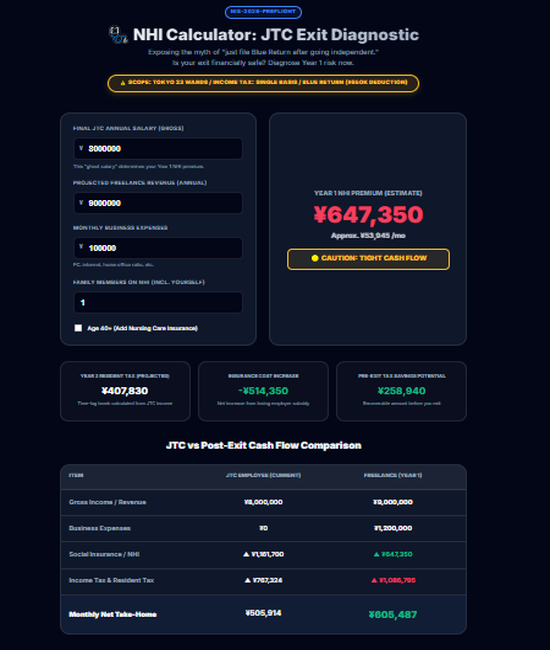Click the yen symbol in Projected Freelance Revenue field

pyautogui.click(x=81, y=203)
